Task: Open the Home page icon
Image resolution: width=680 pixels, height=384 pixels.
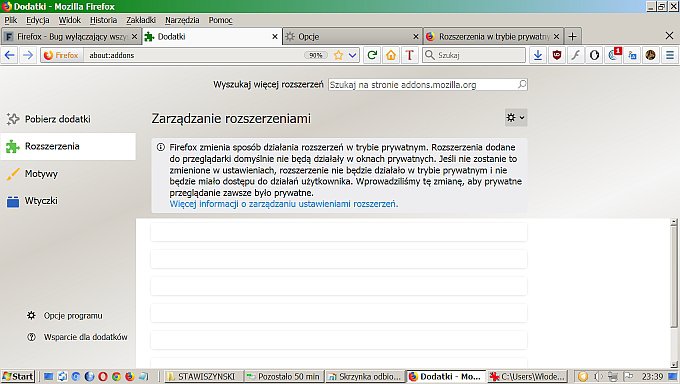Action: click(x=391, y=55)
